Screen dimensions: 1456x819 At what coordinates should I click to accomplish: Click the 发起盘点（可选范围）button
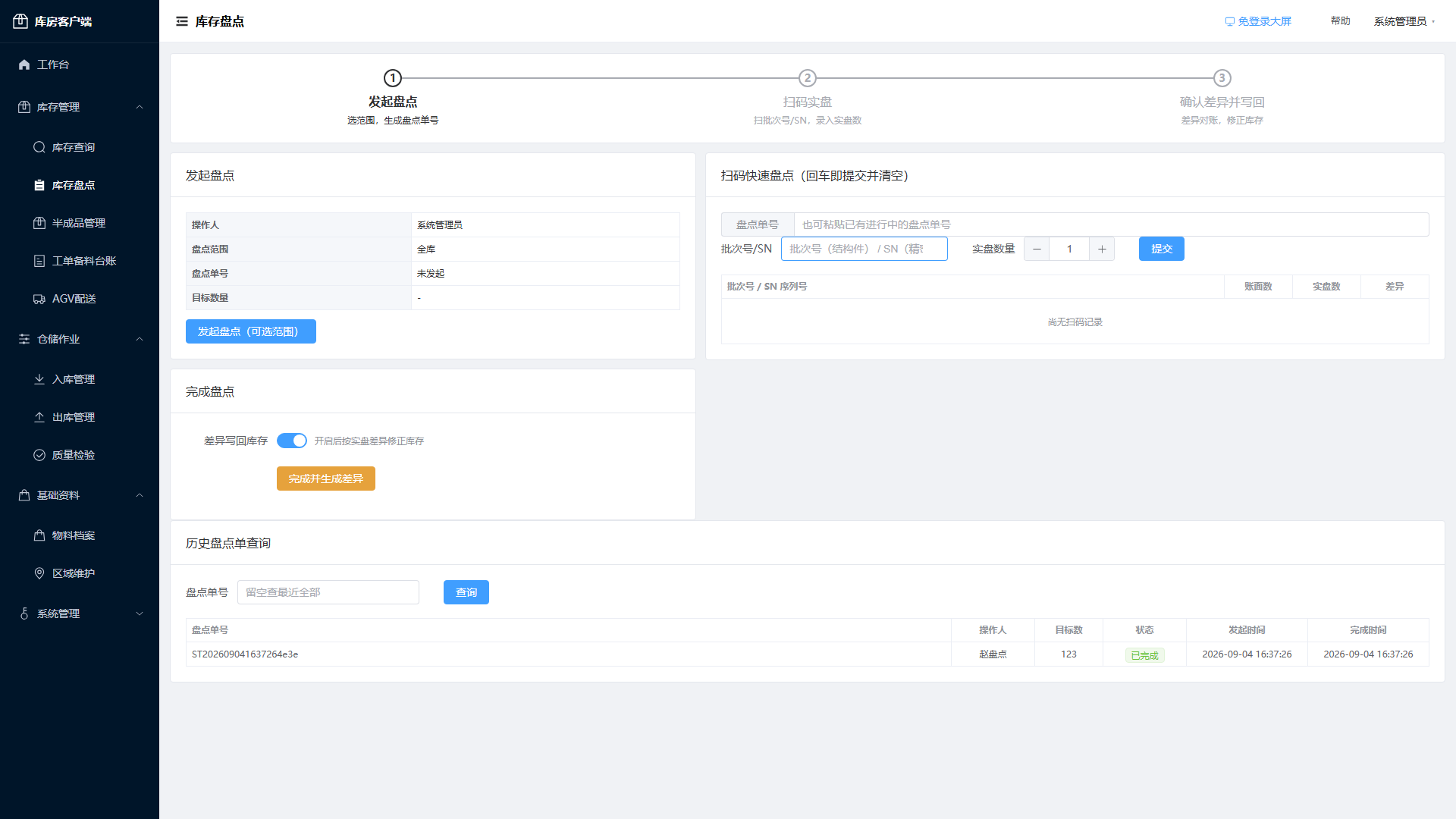click(251, 331)
